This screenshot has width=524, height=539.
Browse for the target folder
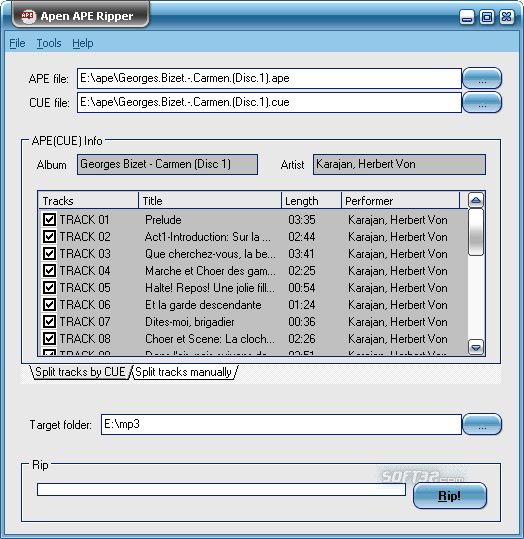pos(482,424)
